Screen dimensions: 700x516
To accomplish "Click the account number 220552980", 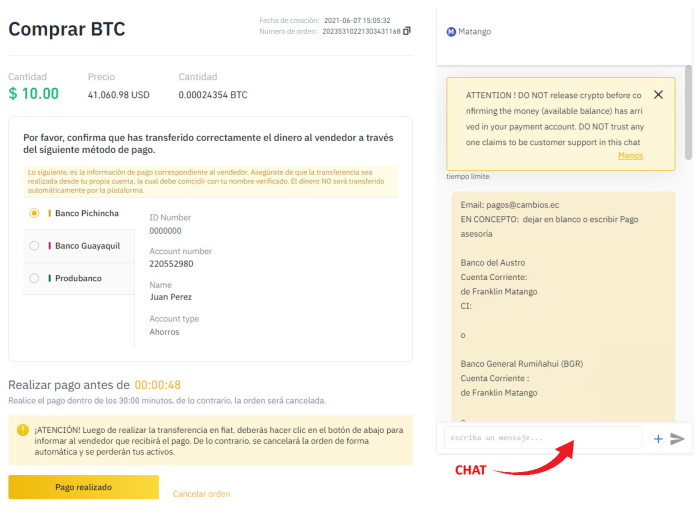I will [171, 264].
